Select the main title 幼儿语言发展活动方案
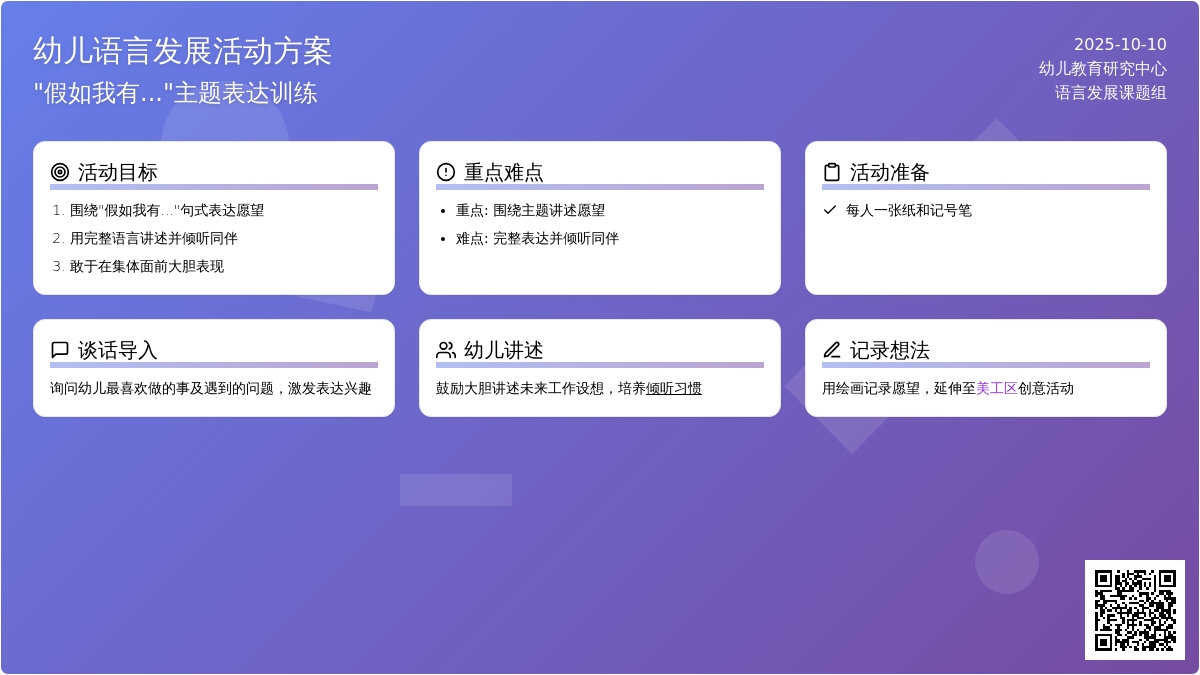 point(182,51)
